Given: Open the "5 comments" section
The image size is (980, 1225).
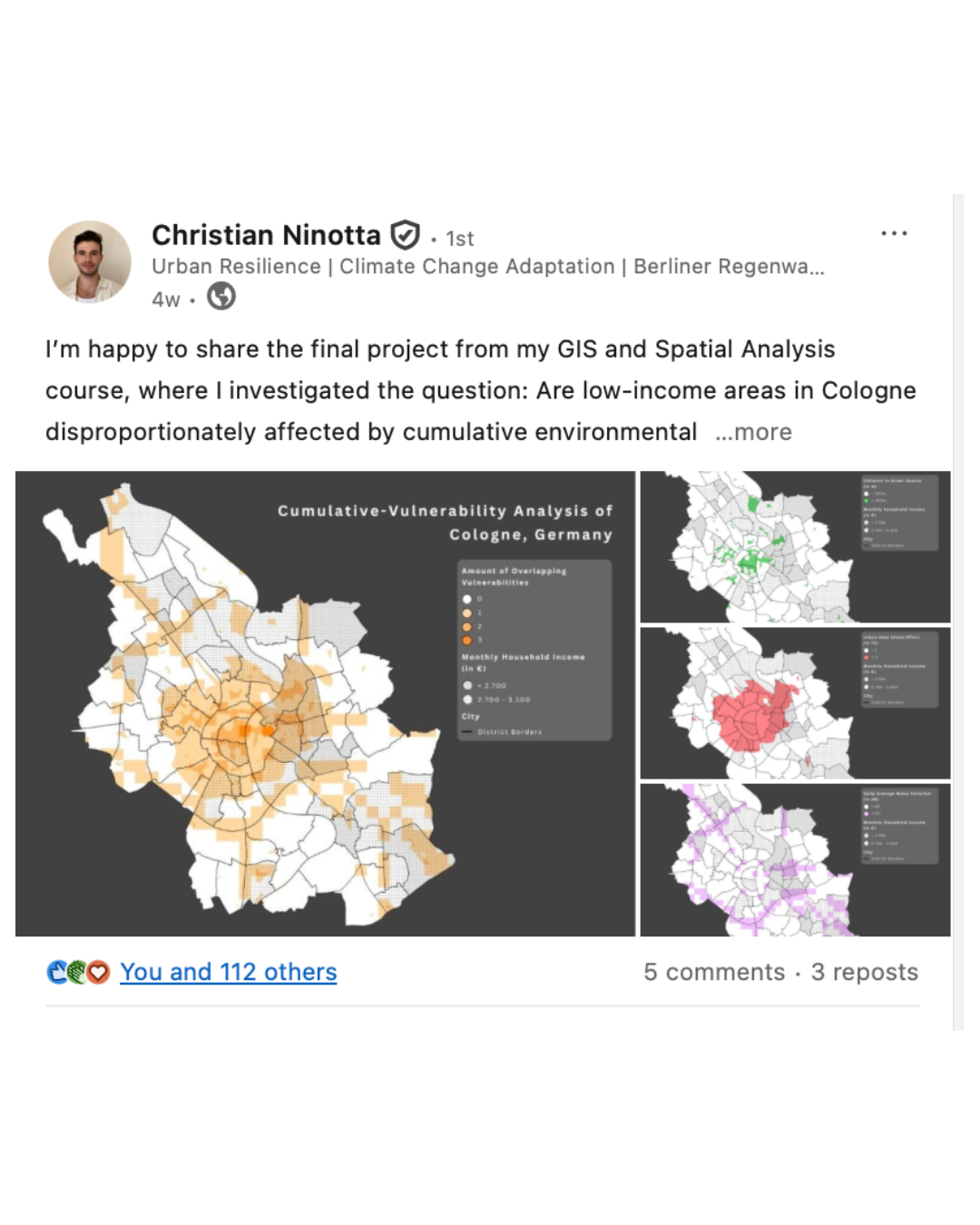Looking at the screenshot, I should (x=716, y=972).
